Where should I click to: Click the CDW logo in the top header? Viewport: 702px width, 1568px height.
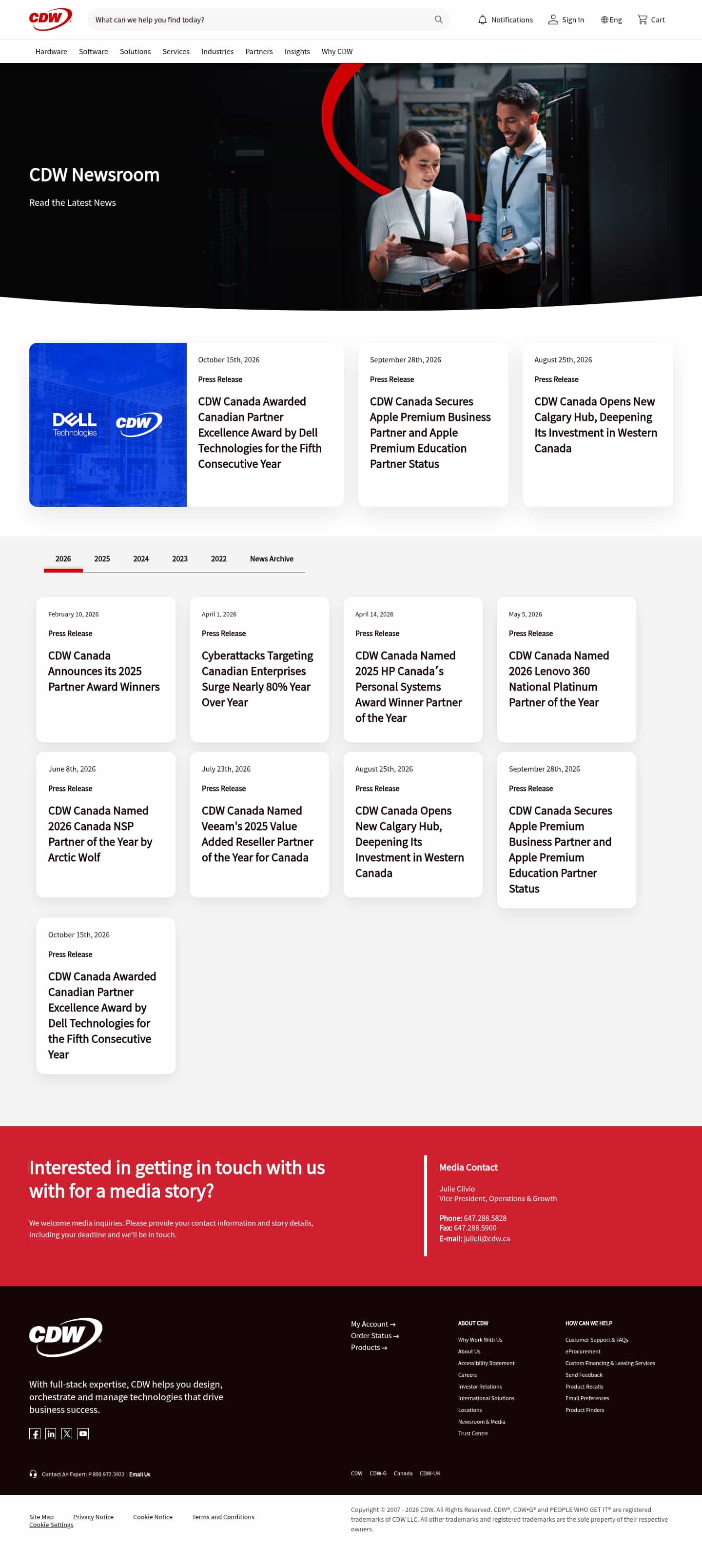(x=51, y=19)
